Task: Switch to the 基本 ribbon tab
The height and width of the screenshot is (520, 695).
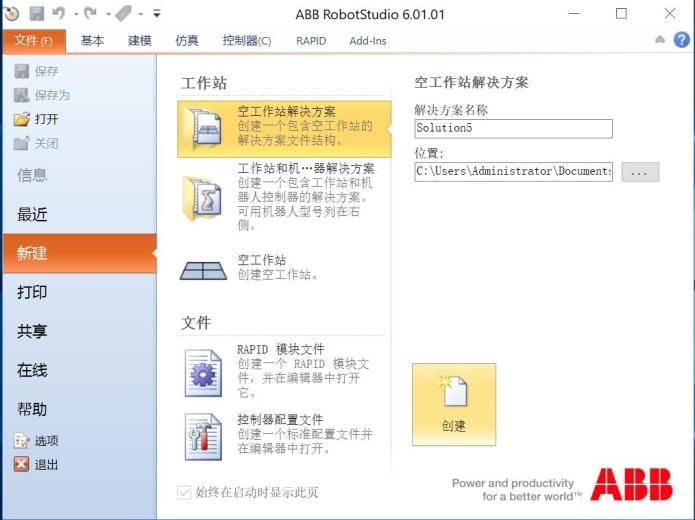Action: point(92,41)
